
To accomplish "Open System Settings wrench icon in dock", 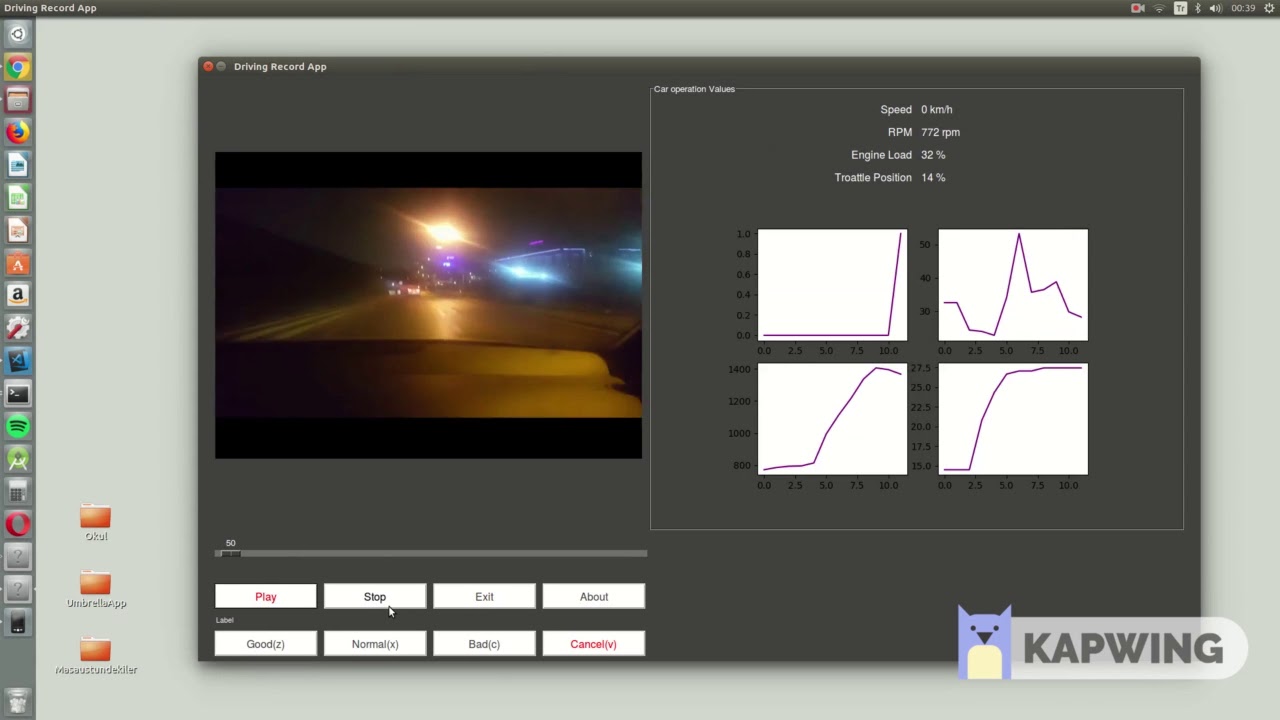I will click(x=17, y=329).
